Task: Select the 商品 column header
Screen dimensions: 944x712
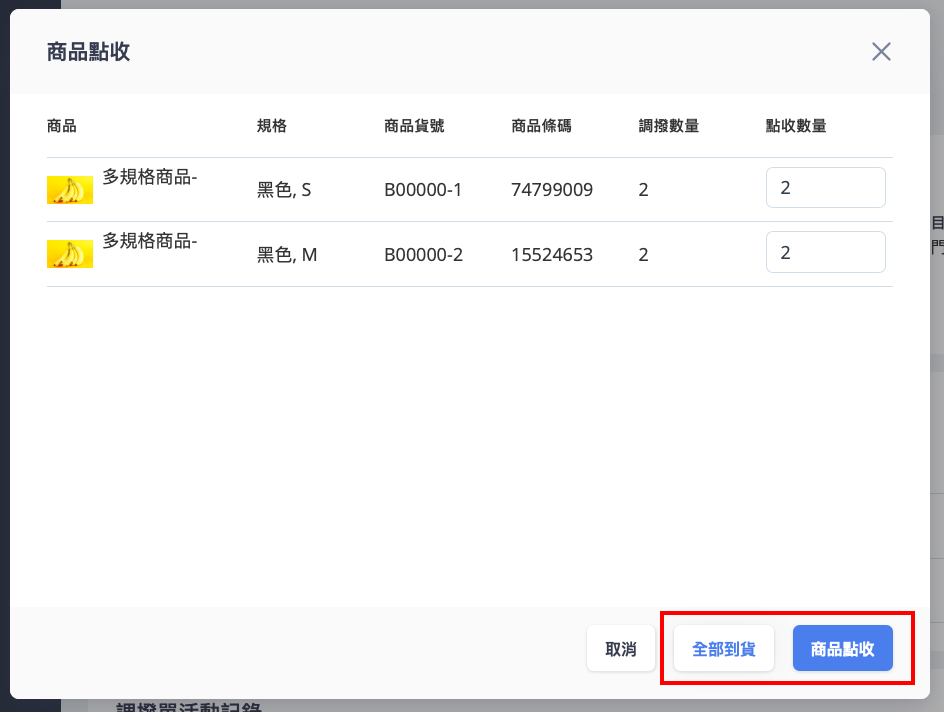Action: click(x=62, y=126)
